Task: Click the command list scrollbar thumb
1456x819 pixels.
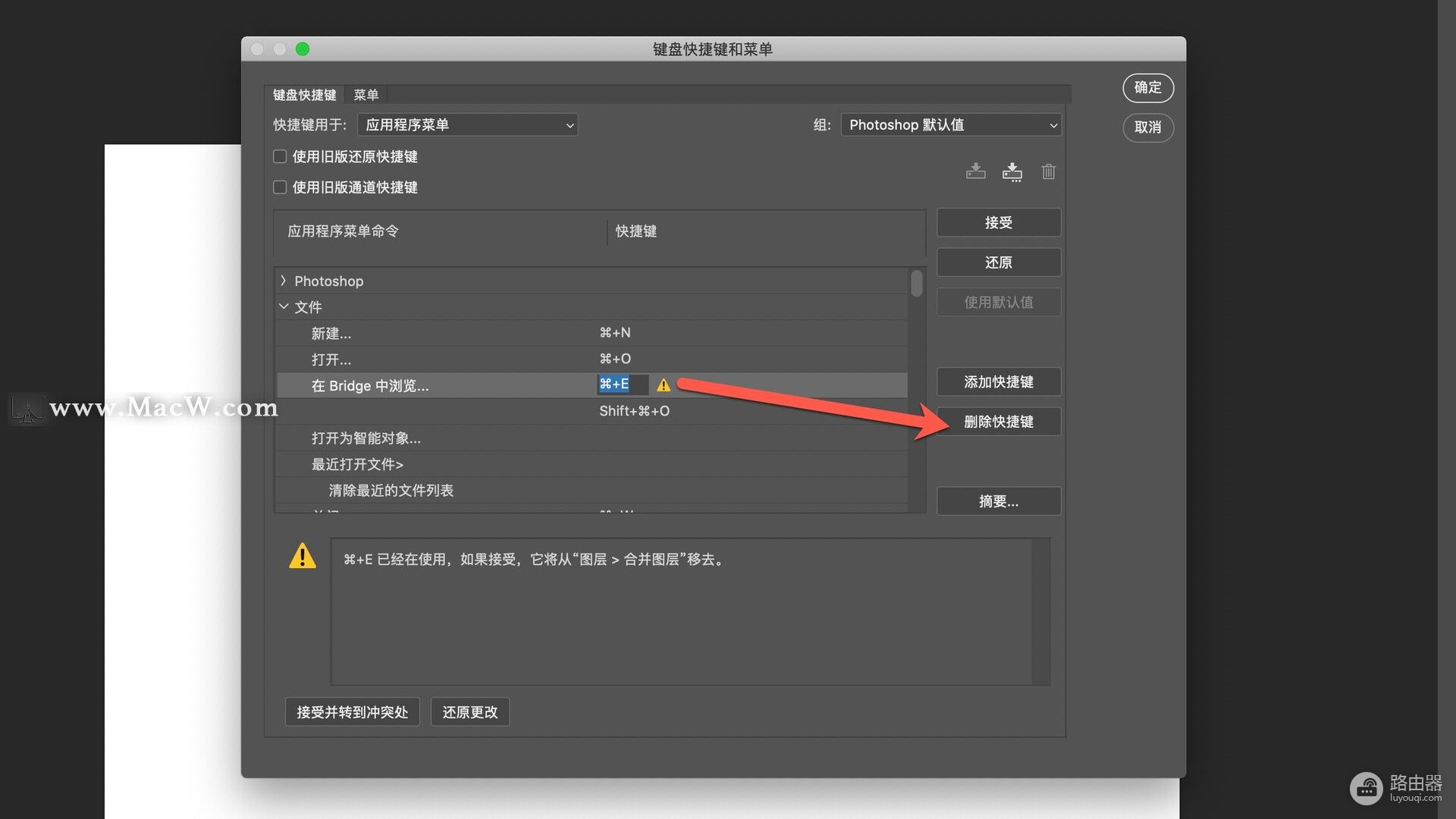Action: point(917,284)
